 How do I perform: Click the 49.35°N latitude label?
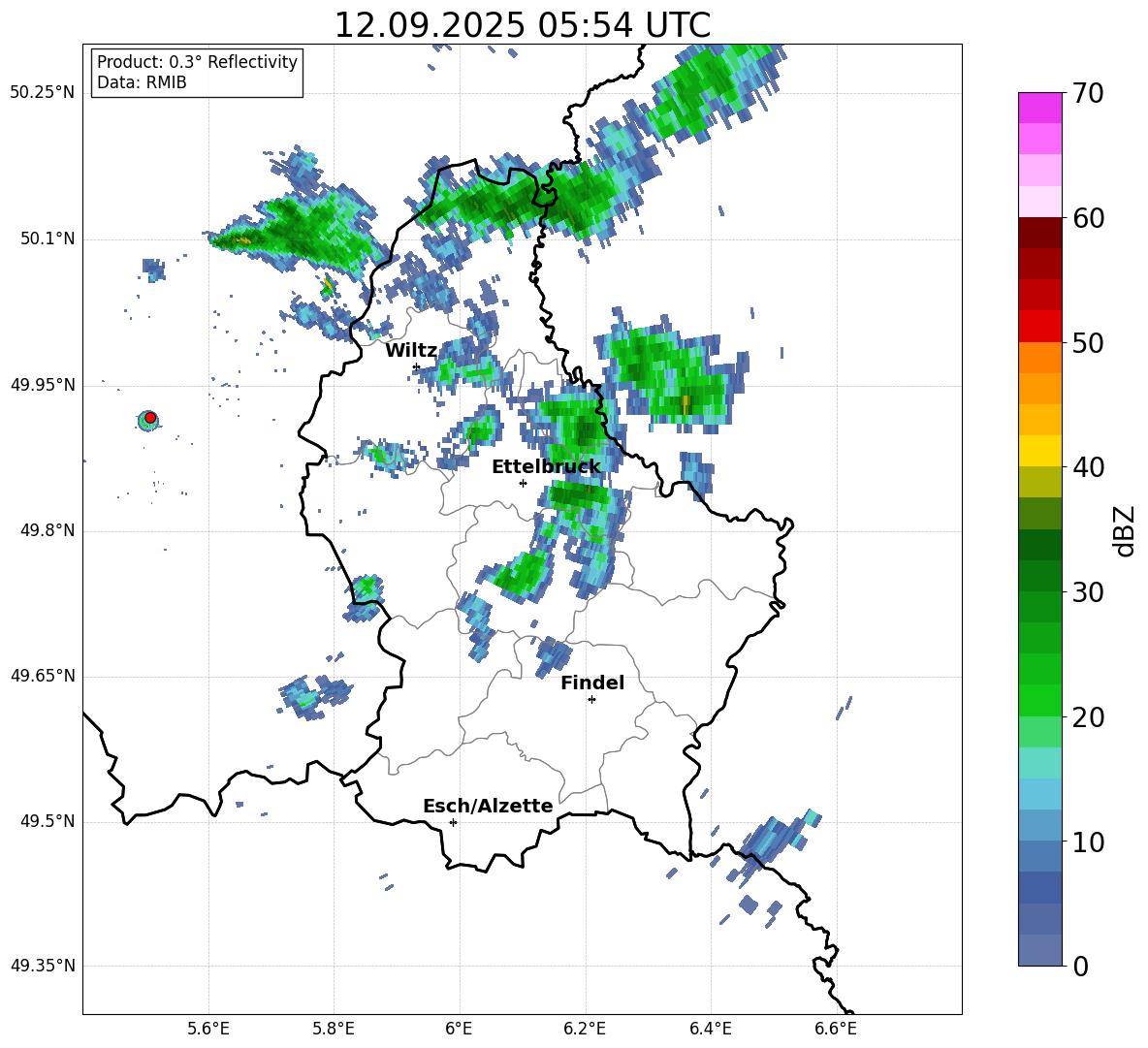pyautogui.click(x=43, y=966)
